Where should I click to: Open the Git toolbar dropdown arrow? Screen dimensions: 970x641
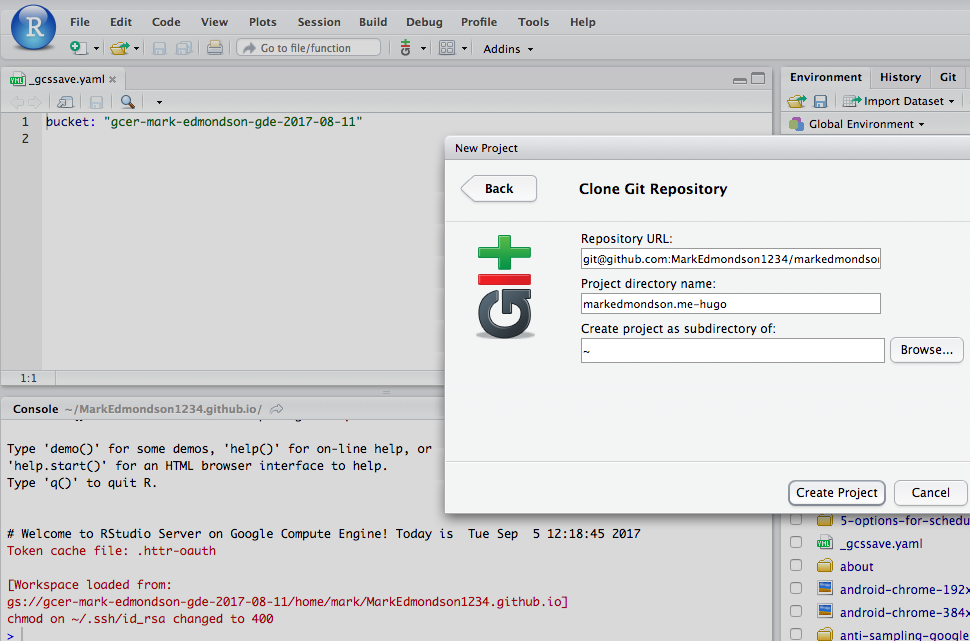424,49
